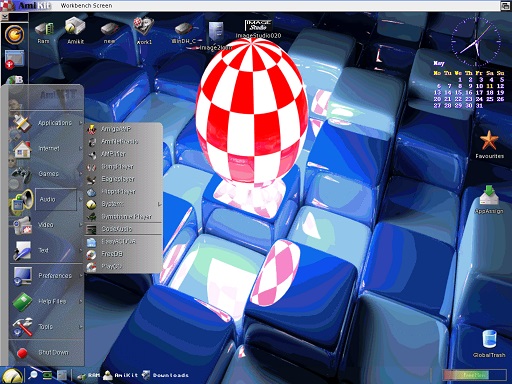The width and height of the screenshot is (512, 384).
Task: Select day 17 in the May calendar
Action: pyautogui.click(x=479, y=93)
